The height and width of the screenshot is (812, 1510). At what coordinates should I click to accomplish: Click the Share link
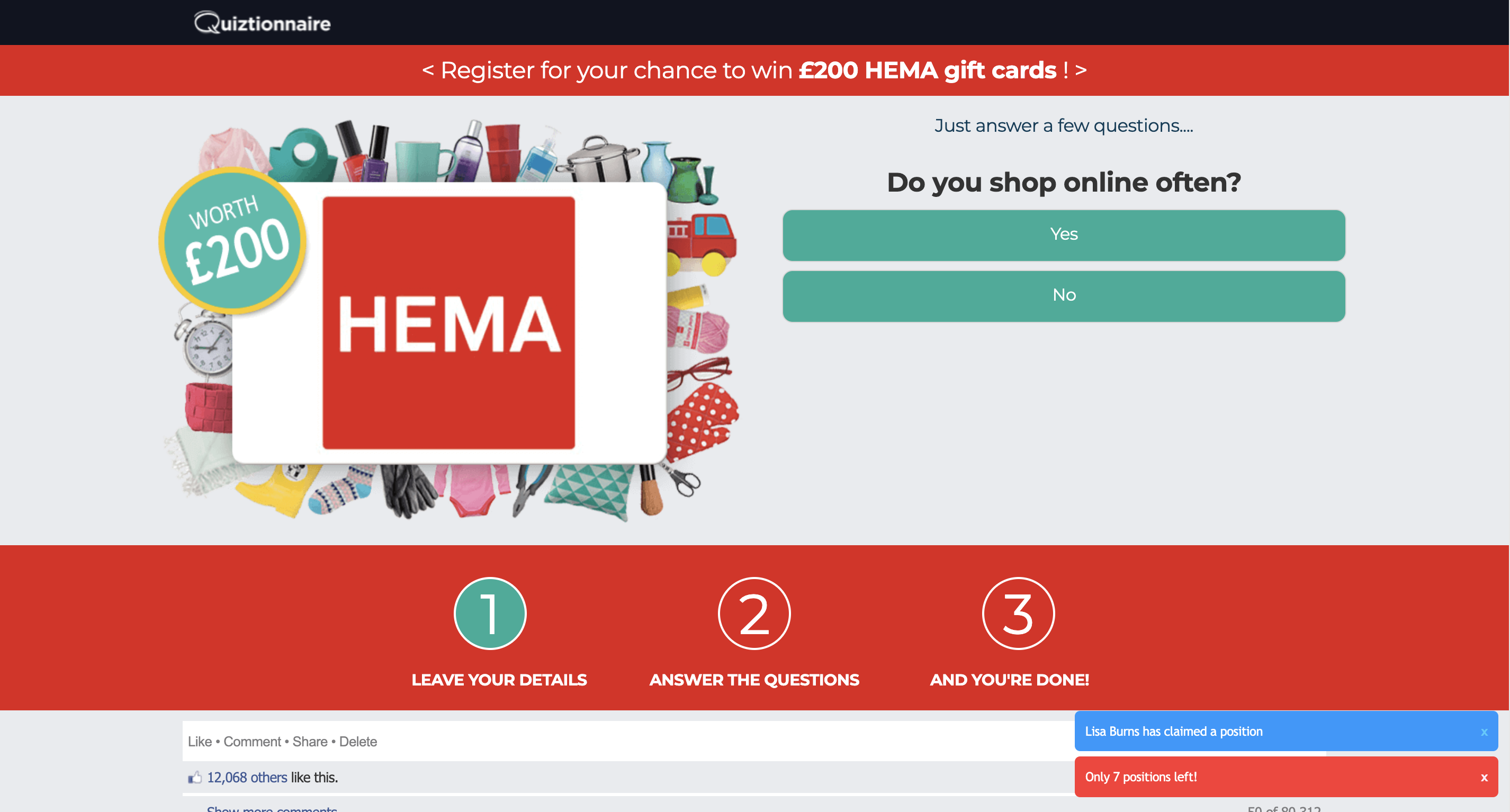310,742
